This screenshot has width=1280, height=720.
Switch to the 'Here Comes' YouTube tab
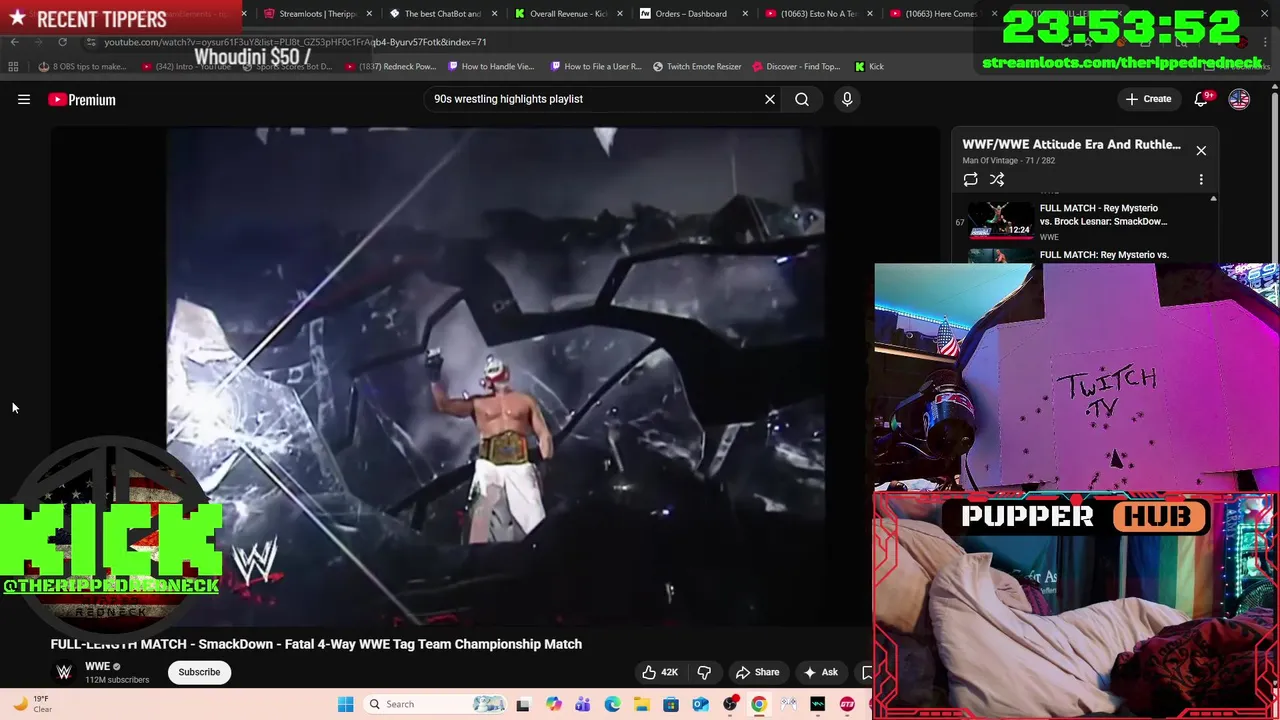coord(942,14)
